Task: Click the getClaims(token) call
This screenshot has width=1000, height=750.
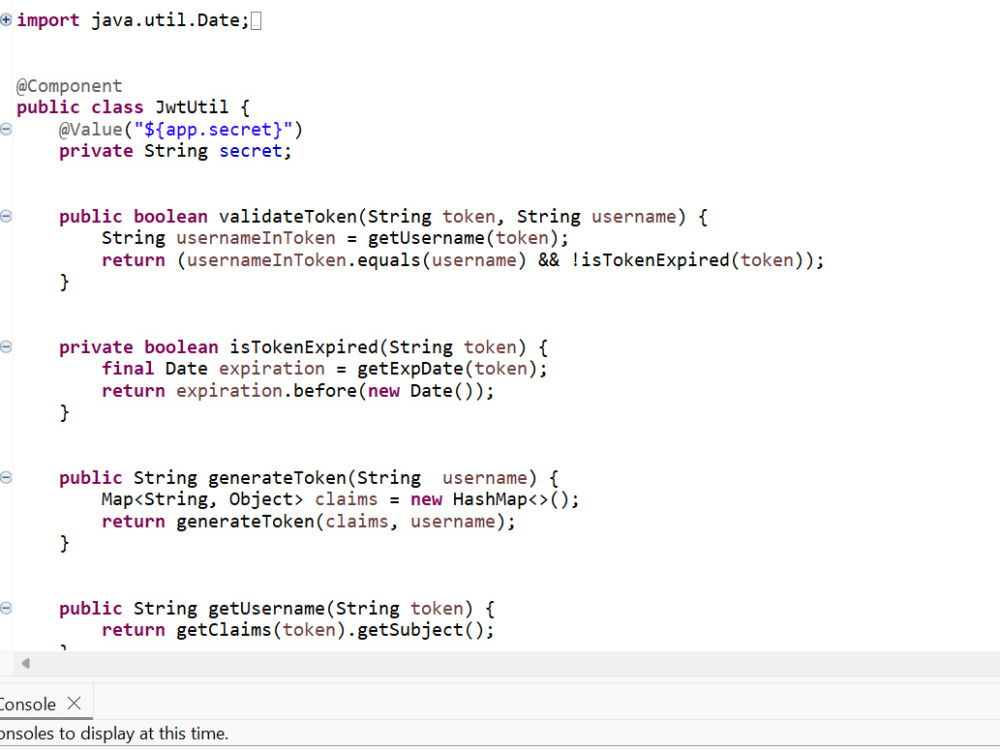Action: click(x=261, y=630)
